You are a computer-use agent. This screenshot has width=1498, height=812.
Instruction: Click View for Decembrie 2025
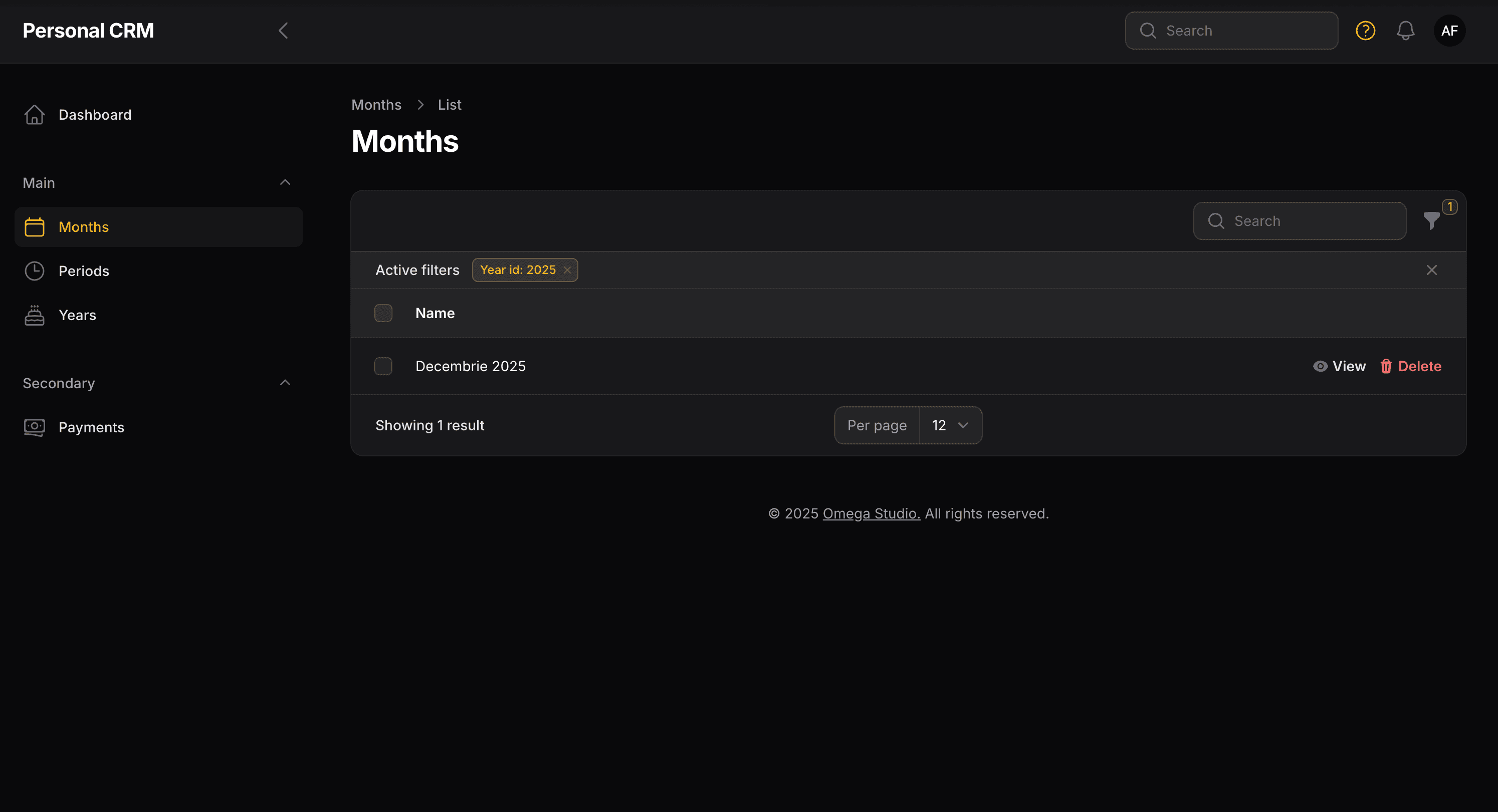pos(1339,366)
